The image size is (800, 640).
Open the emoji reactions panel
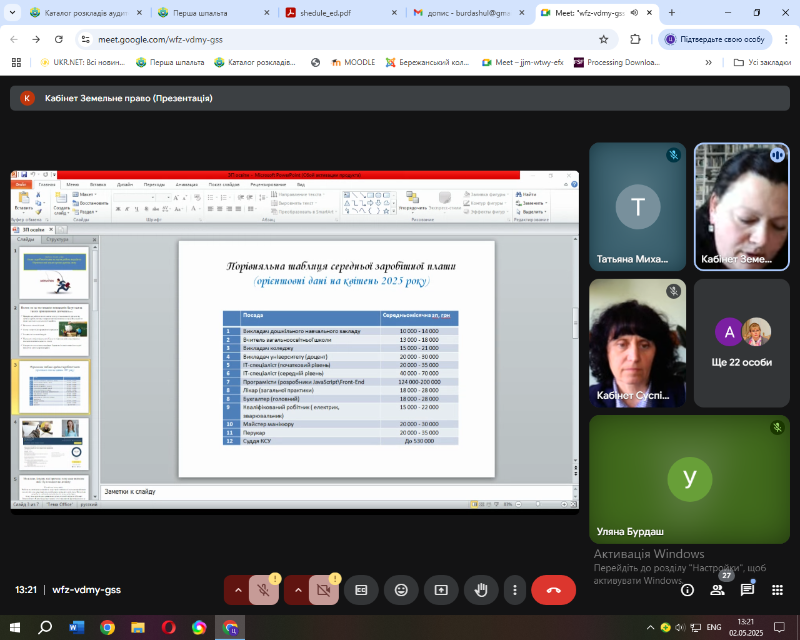[x=401, y=590]
